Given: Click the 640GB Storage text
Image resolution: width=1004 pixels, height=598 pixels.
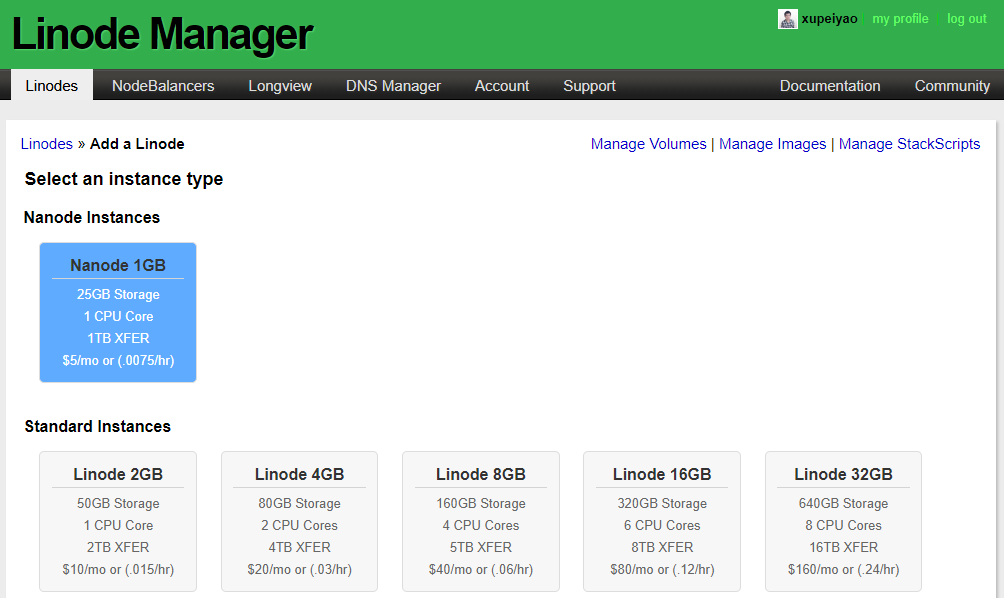Looking at the screenshot, I should click(843, 503).
